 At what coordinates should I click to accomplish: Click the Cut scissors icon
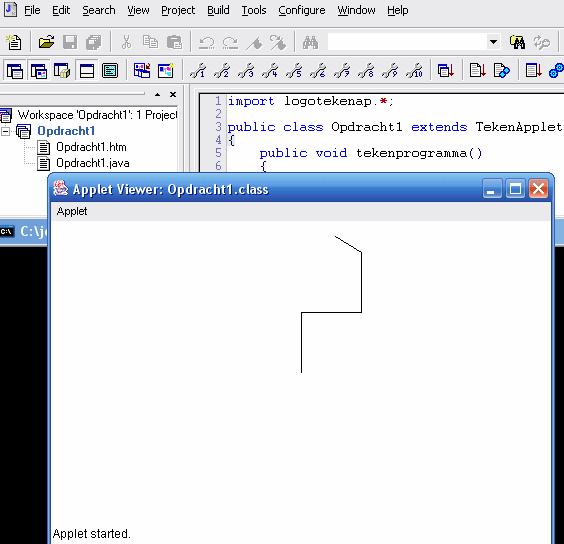click(126, 42)
